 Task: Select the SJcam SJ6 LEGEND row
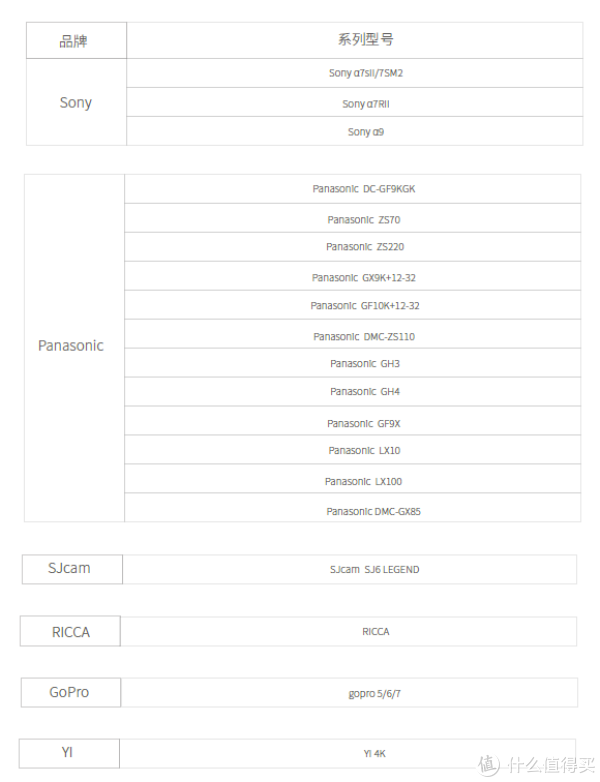point(350,569)
